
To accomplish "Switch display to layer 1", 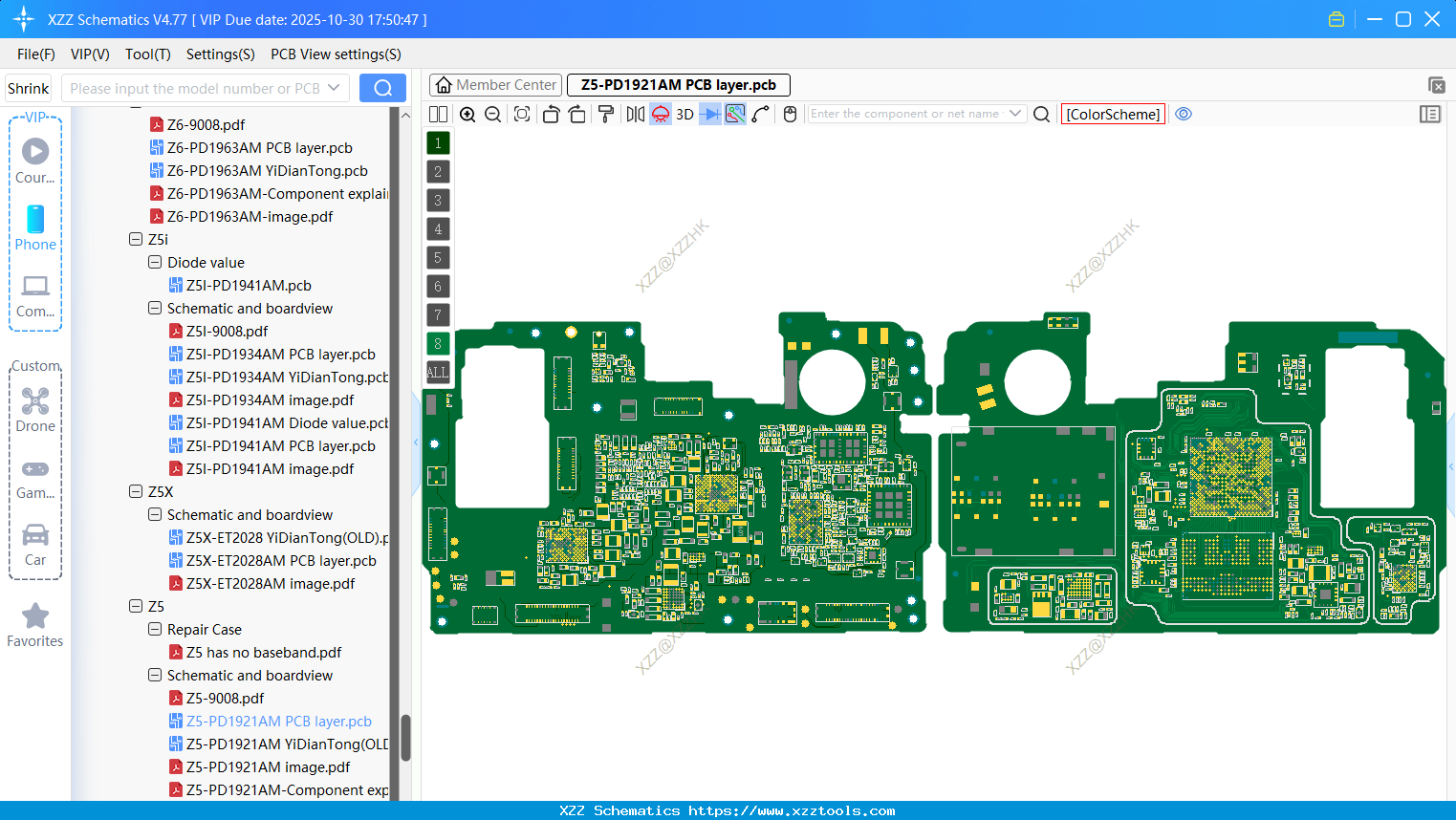I will (437, 142).
